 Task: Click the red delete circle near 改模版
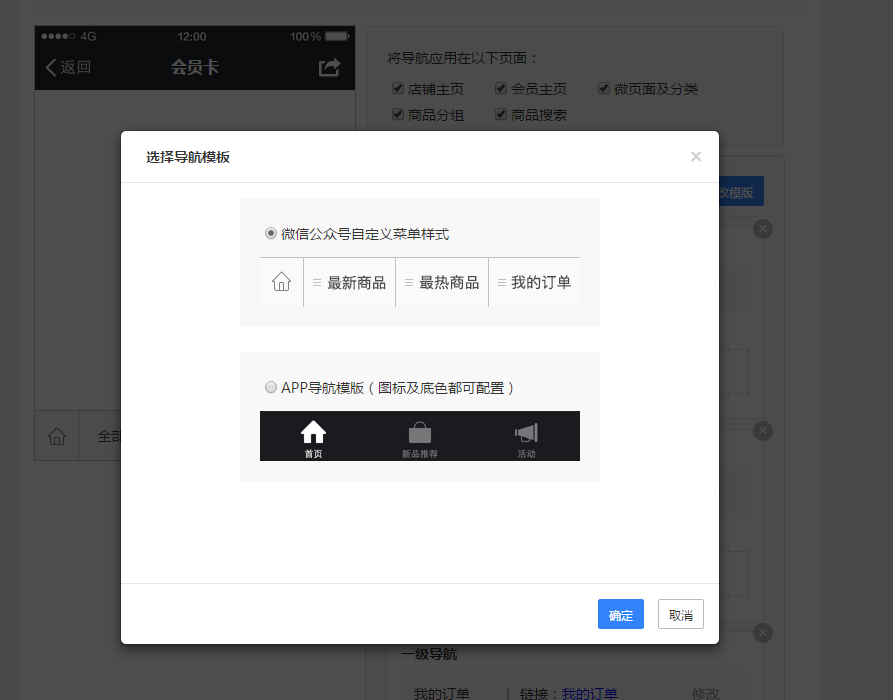pyautogui.click(x=762, y=228)
